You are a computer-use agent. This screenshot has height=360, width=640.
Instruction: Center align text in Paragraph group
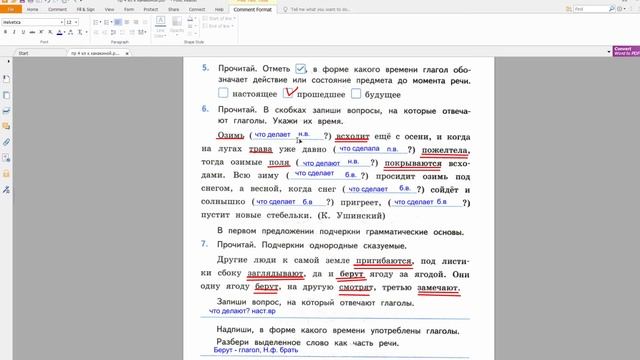pos(127,22)
